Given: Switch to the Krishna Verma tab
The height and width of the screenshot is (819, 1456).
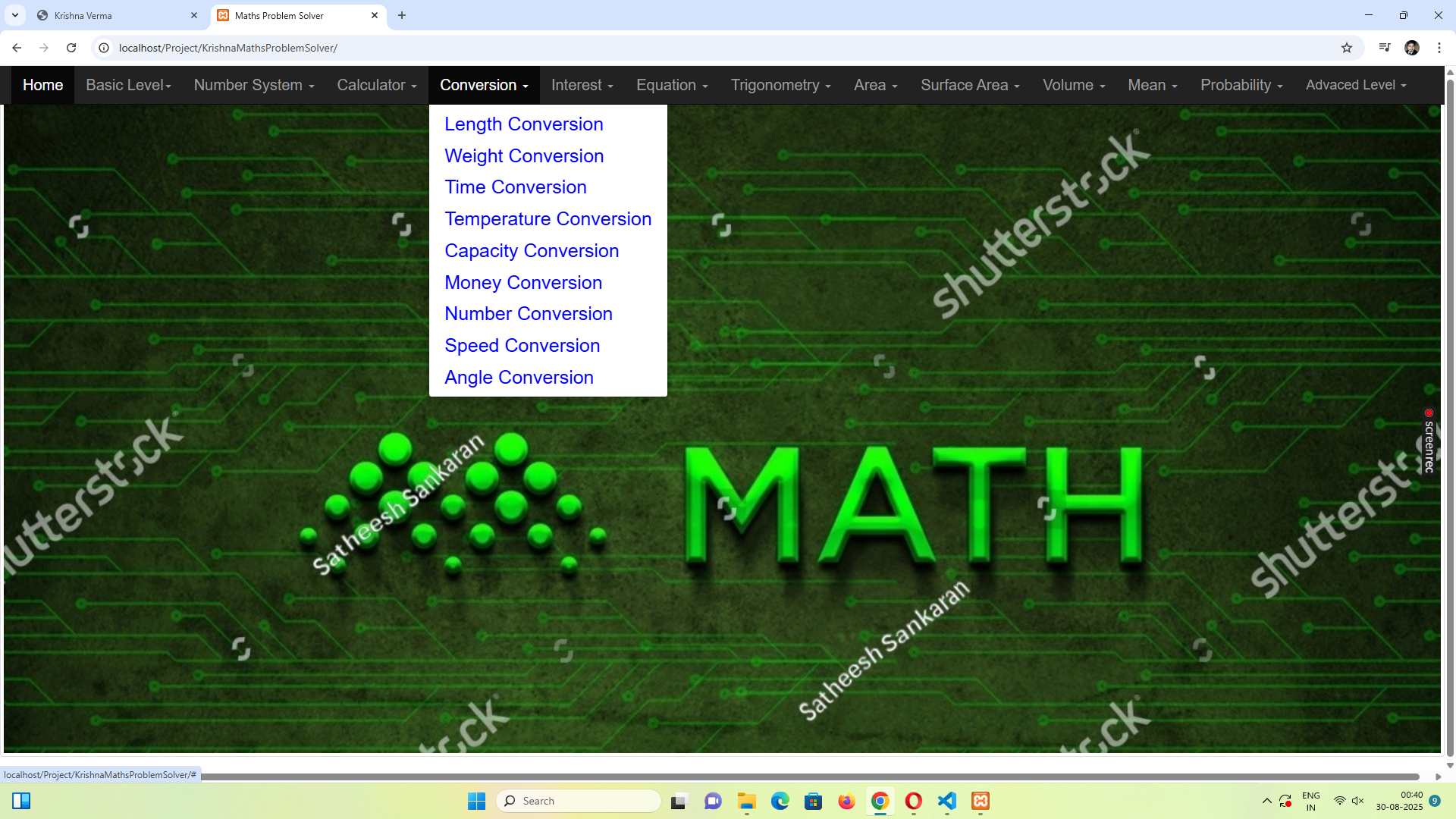Looking at the screenshot, I should [118, 15].
